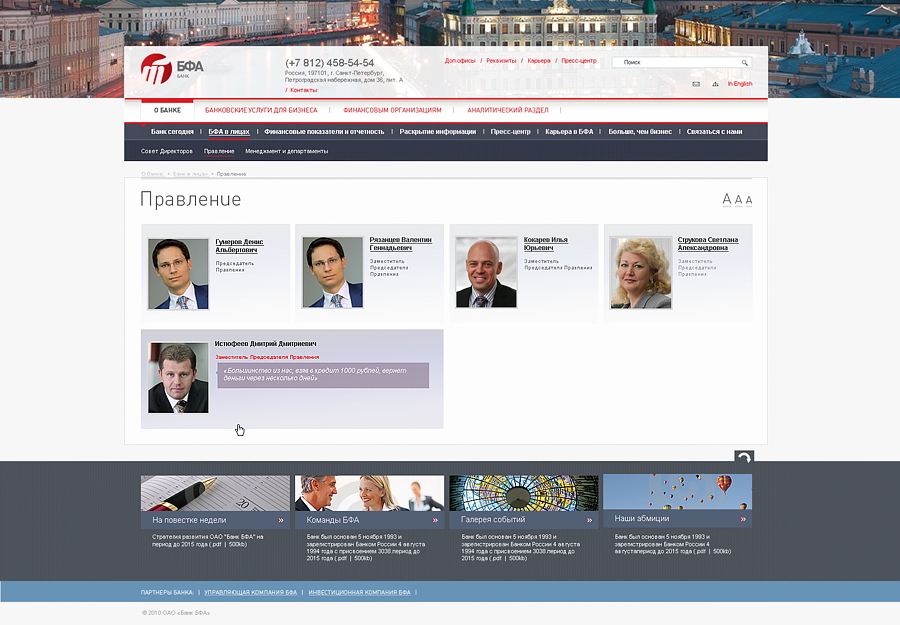Open Больше, чем бизнес menu item
Viewport: 900px width, 625px height.
(x=640, y=132)
